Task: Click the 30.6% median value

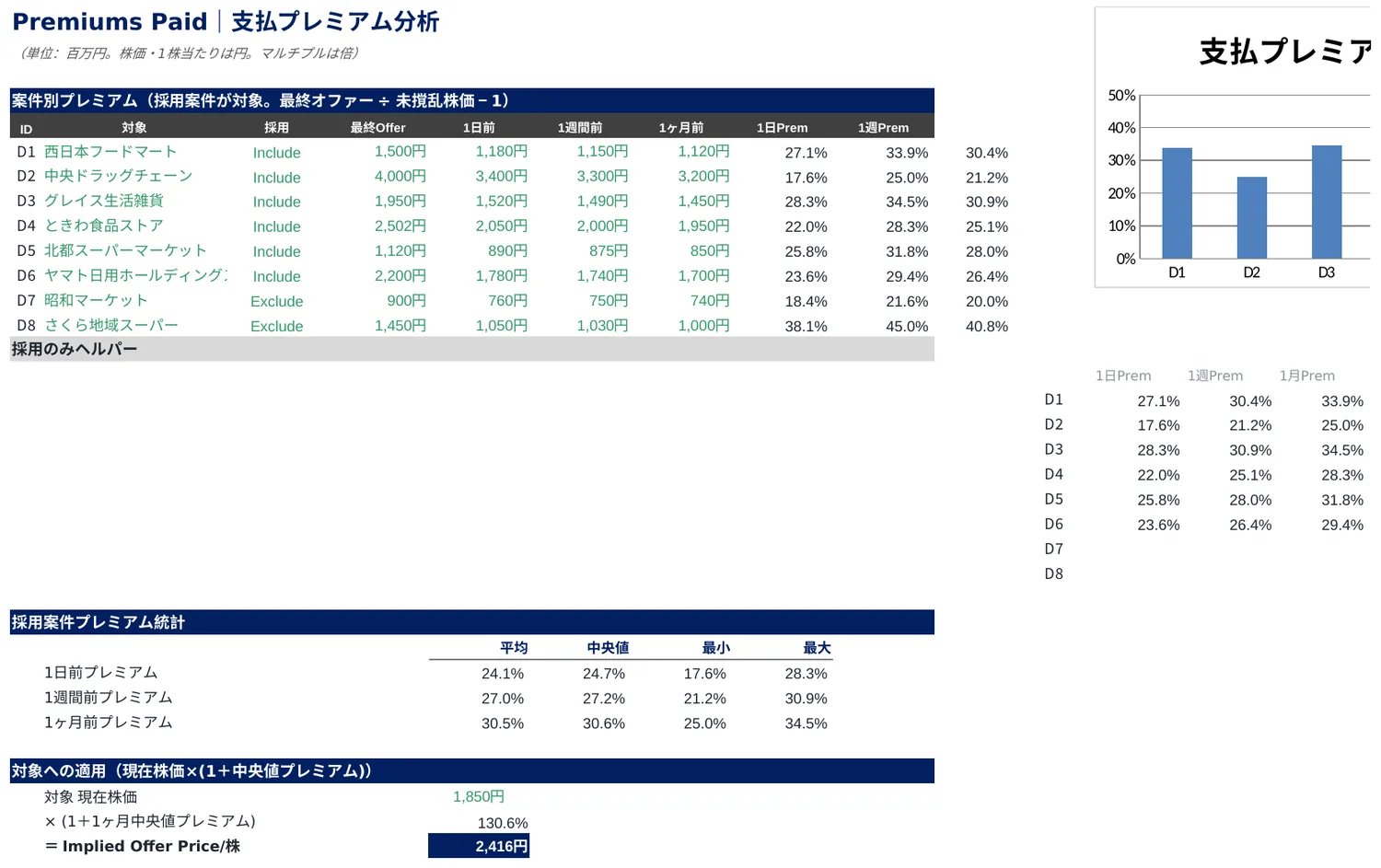Action: click(x=604, y=723)
